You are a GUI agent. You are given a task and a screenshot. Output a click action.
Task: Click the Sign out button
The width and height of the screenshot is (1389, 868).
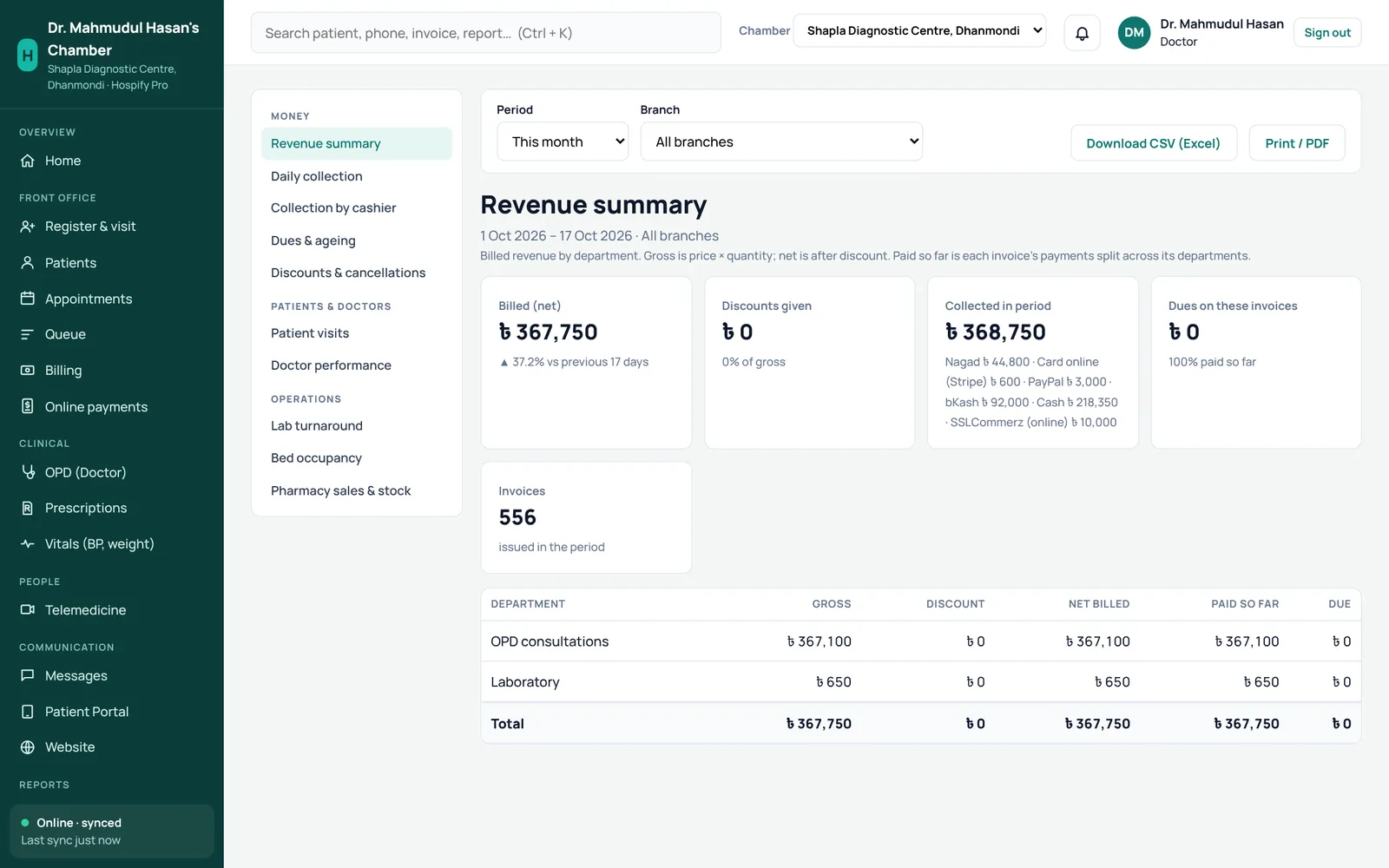[x=1327, y=33]
